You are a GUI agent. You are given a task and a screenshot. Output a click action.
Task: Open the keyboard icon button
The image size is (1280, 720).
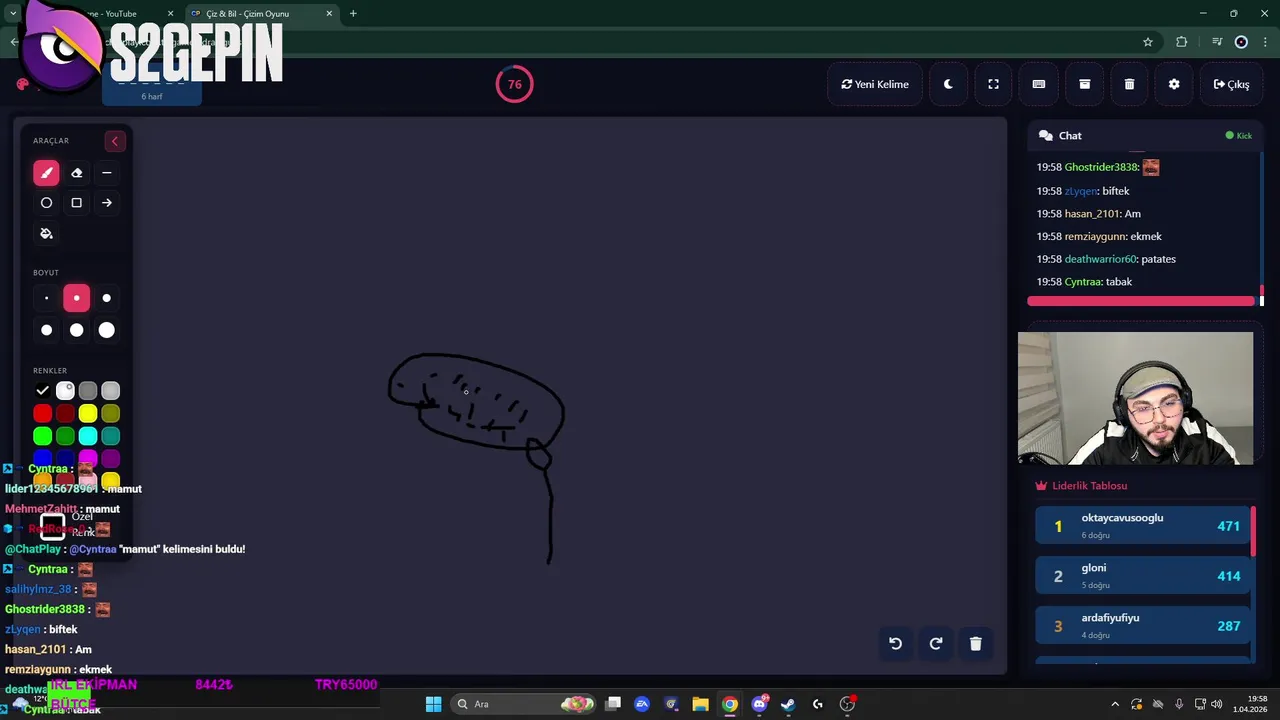coord(1039,84)
